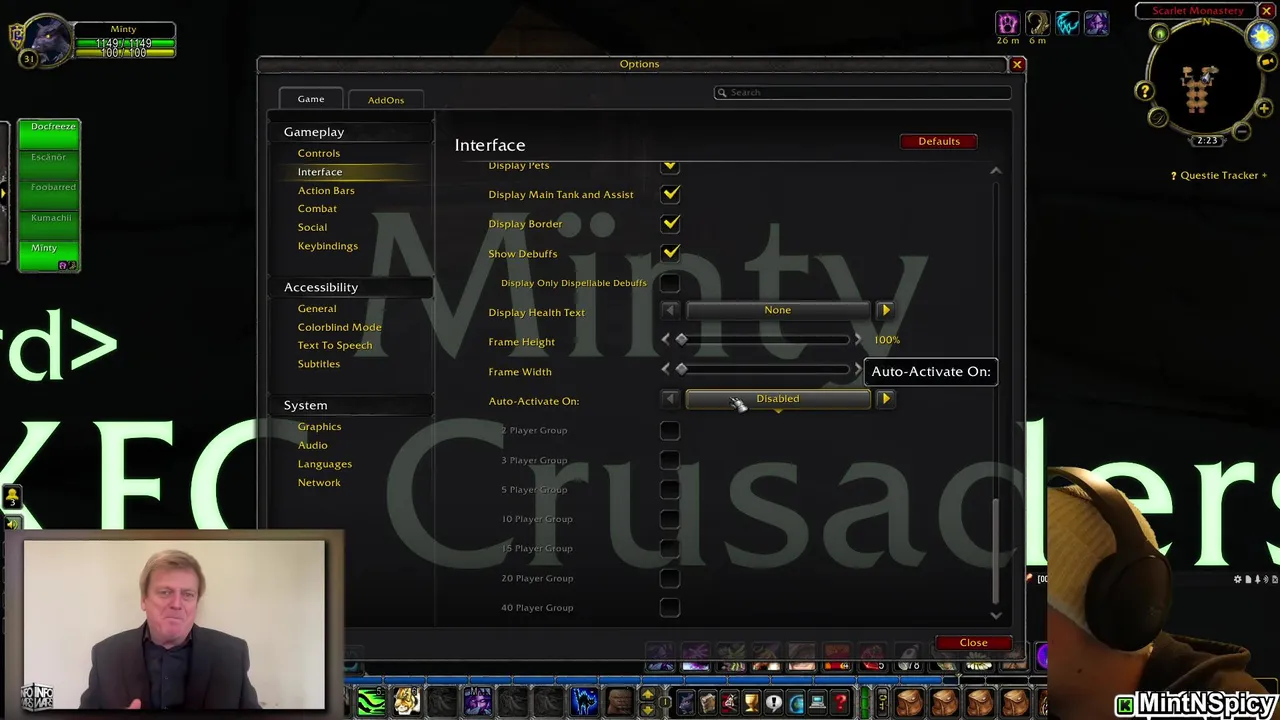Click the purple paw buff with 26 m

[1007, 23]
